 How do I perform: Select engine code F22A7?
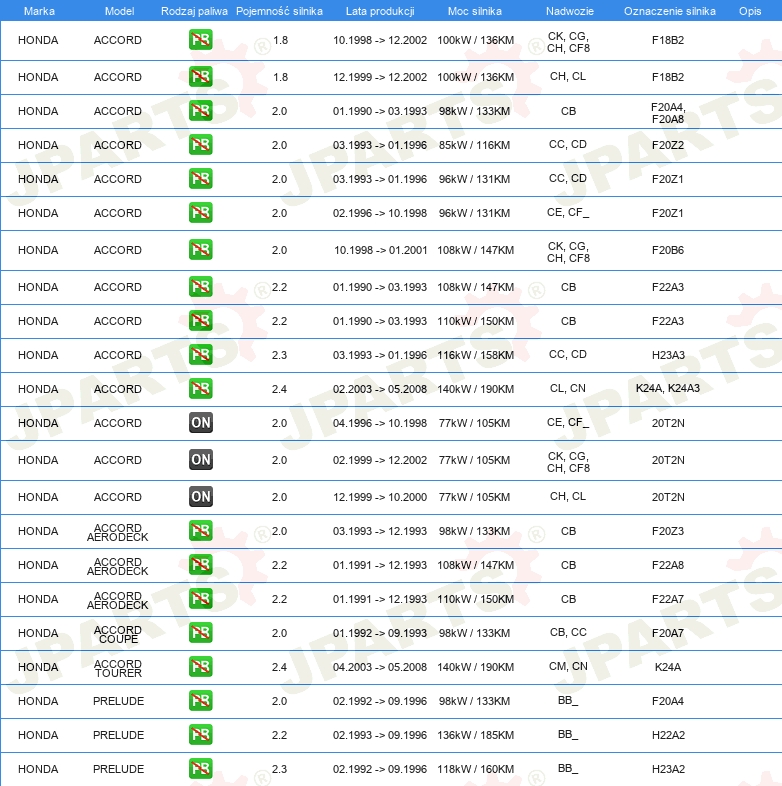(668, 600)
